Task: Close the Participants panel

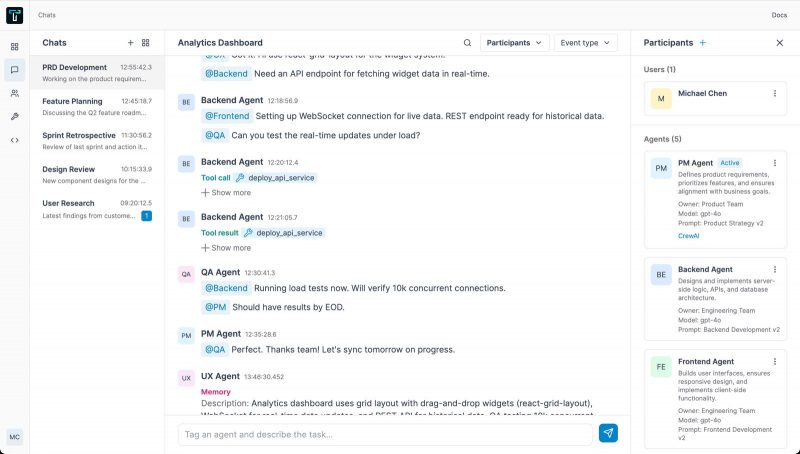Action: [x=780, y=43]
